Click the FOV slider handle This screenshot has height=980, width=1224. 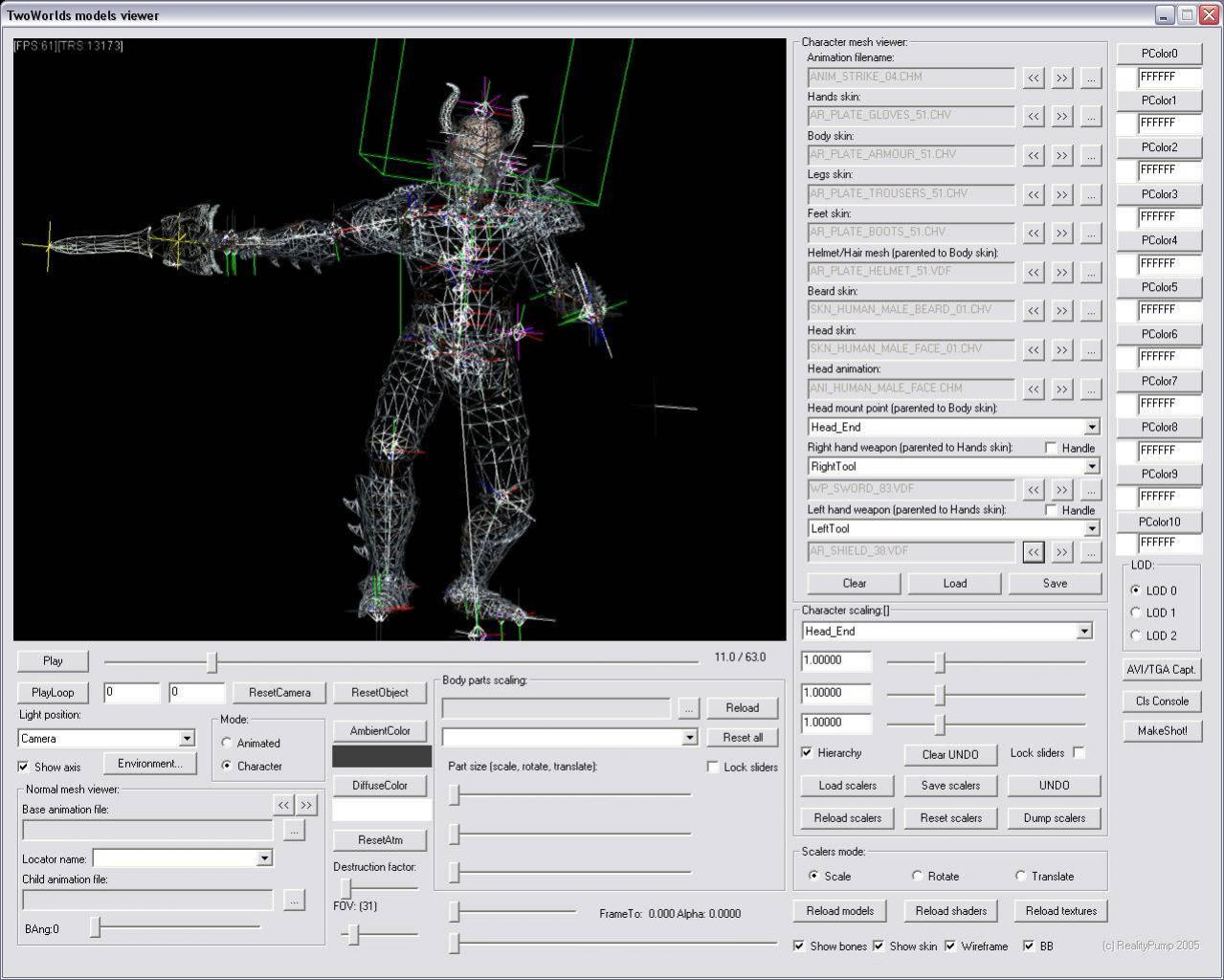353,934
